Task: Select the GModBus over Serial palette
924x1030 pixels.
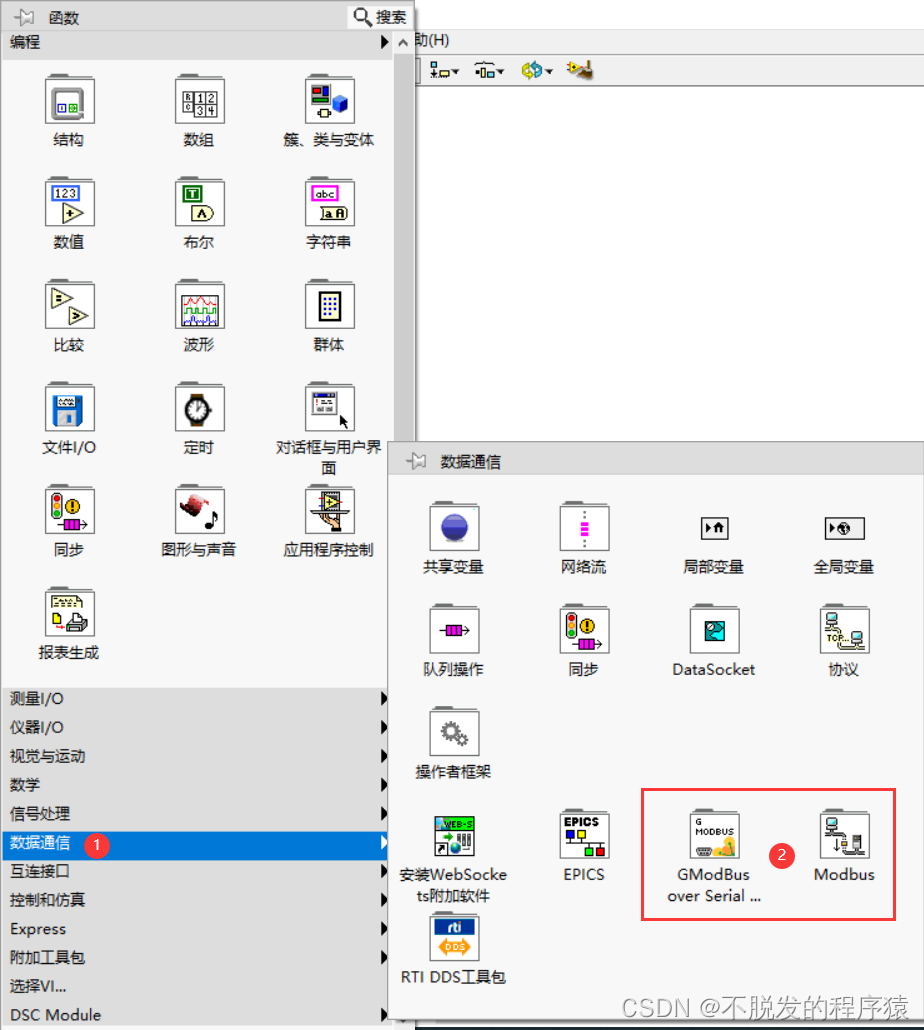Action: [714, 836]
